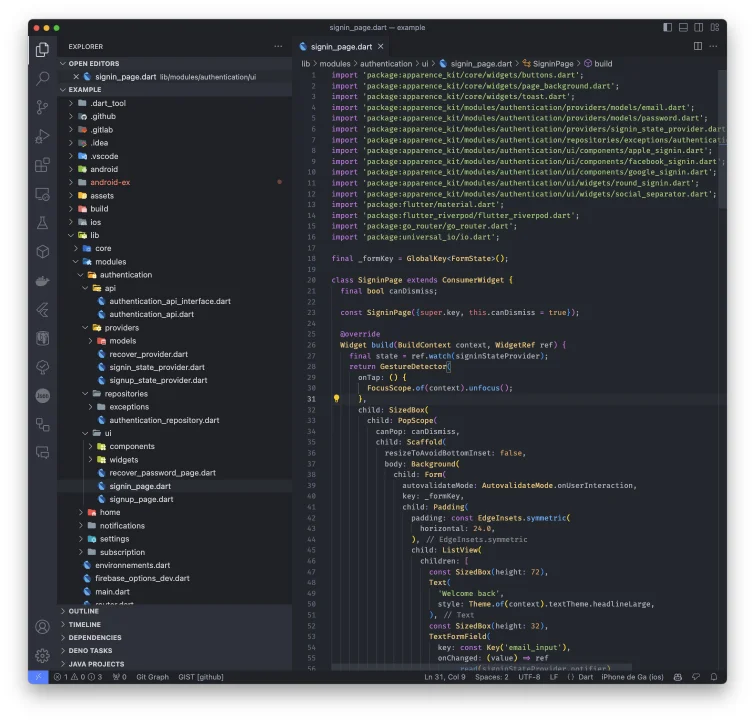This screenshot has height=721, width=755.
Task: Open the Remote Explorer icon
Action: (42, 194)
